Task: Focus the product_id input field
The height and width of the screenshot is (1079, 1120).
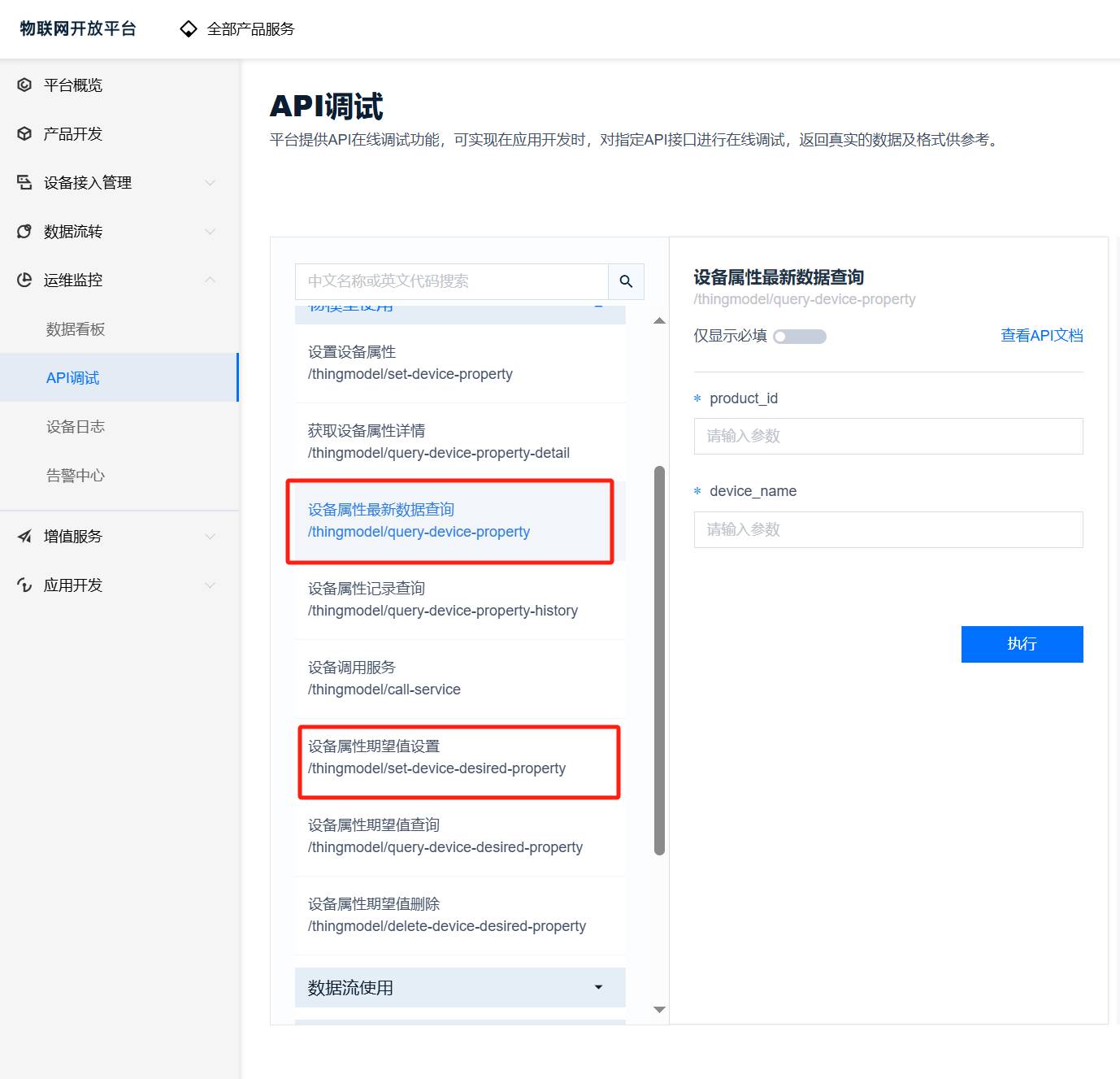Action: pyautogui.click(x=888, y=436)
